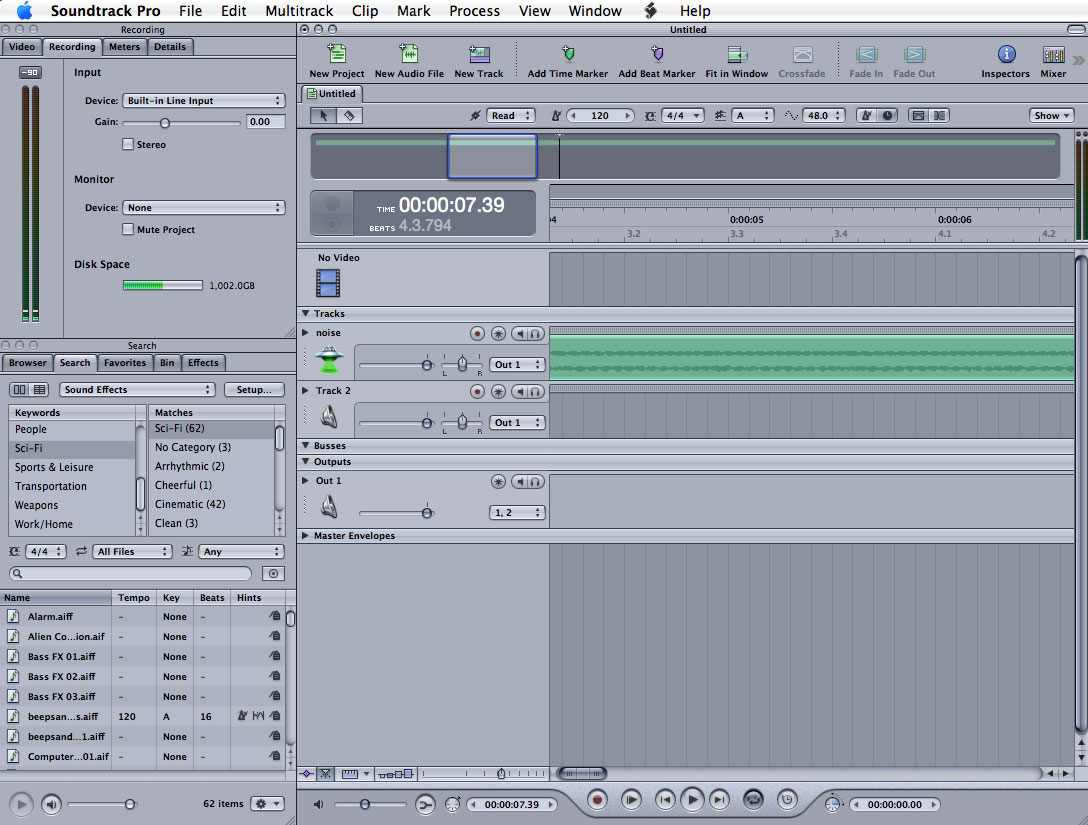Image resolution: width=1088 pixels, height=825 pixels.
Task: Switch search view to column view
Action: point(19,390)
